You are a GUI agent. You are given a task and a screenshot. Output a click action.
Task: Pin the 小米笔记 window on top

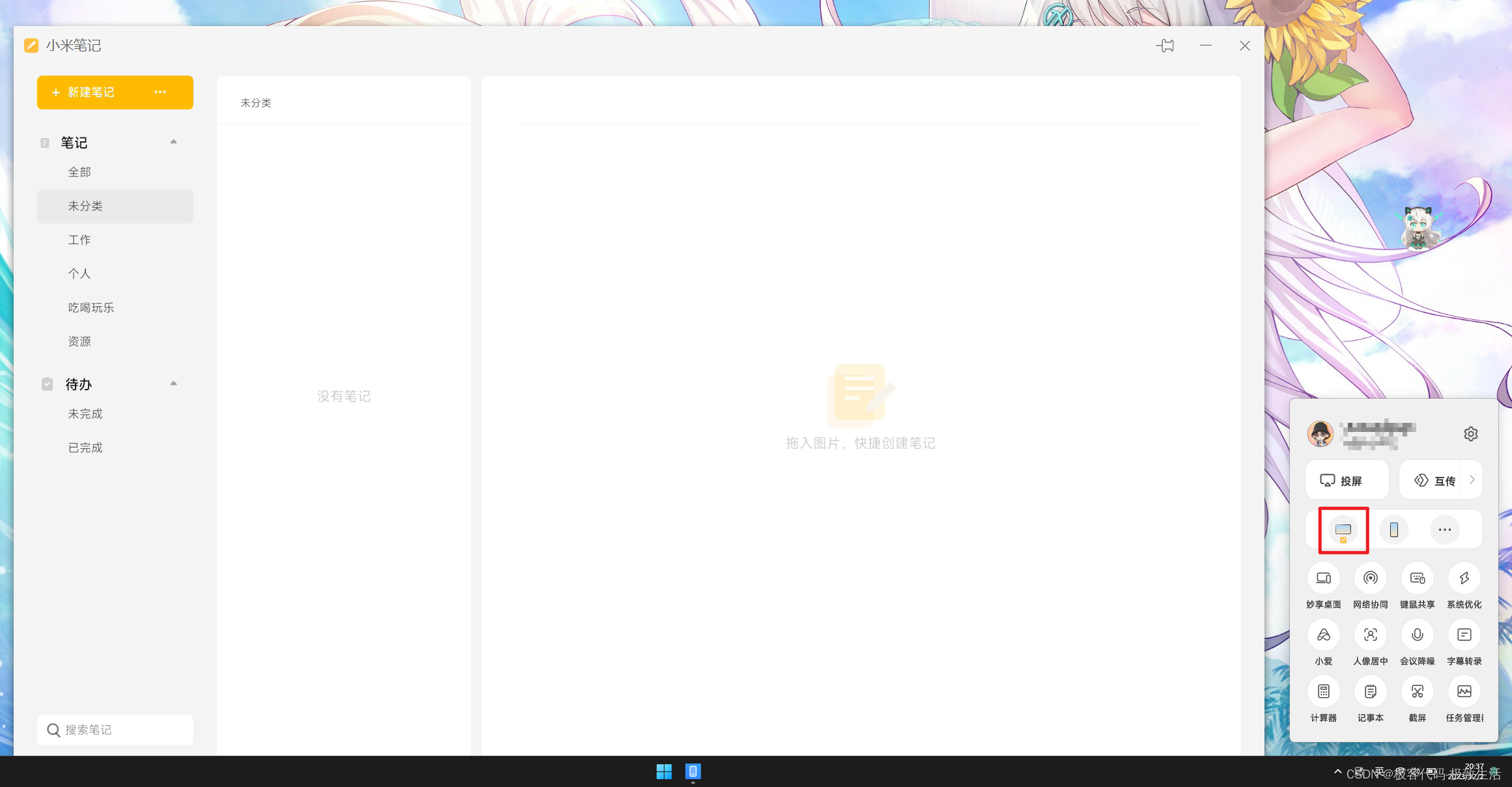tap(1165, 46)
